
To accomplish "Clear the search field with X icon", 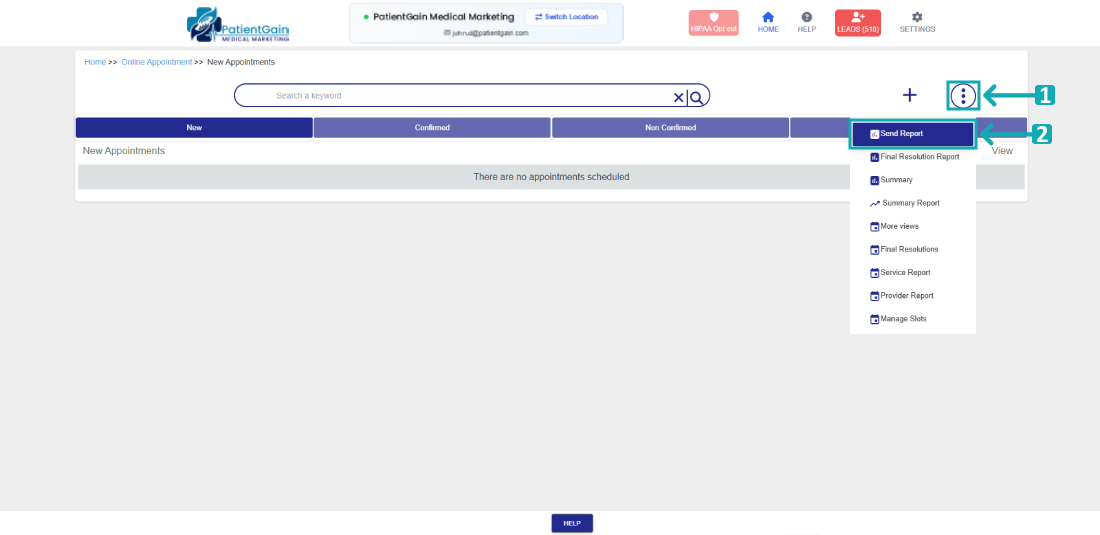I will 678,97.
